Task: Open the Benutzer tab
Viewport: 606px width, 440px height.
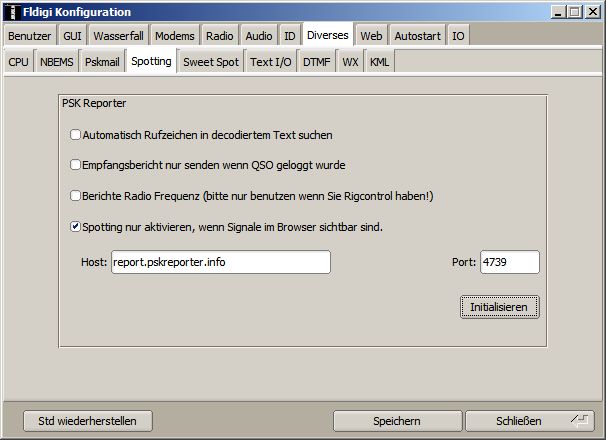Action: click(29, 36)
